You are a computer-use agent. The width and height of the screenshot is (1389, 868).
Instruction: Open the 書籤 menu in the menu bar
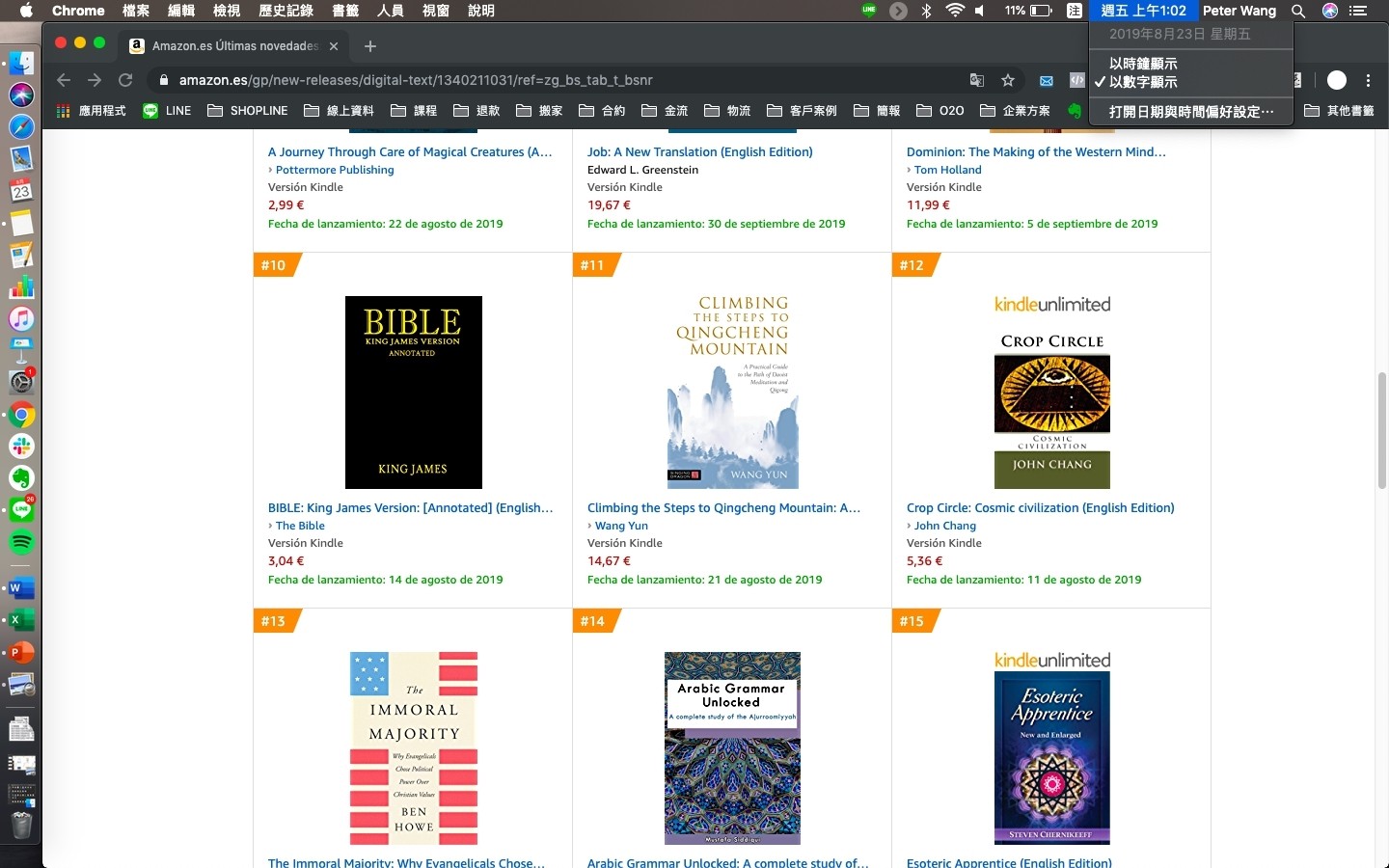click(x=345, y=11)
